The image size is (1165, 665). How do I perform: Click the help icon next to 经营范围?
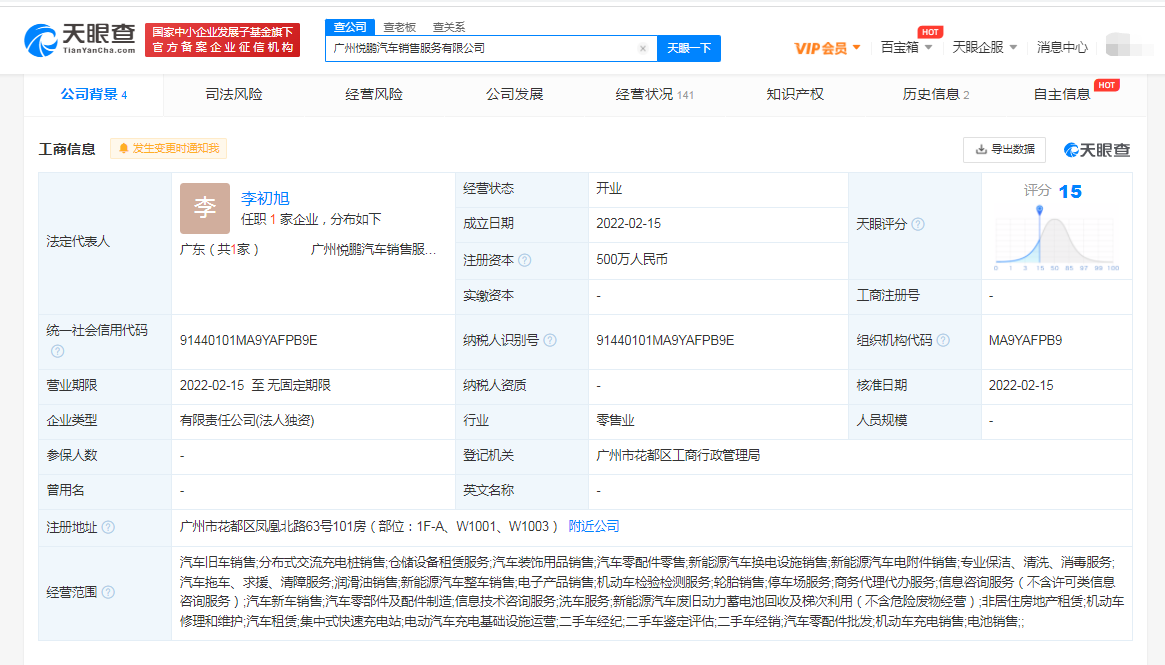coord(108,592)
